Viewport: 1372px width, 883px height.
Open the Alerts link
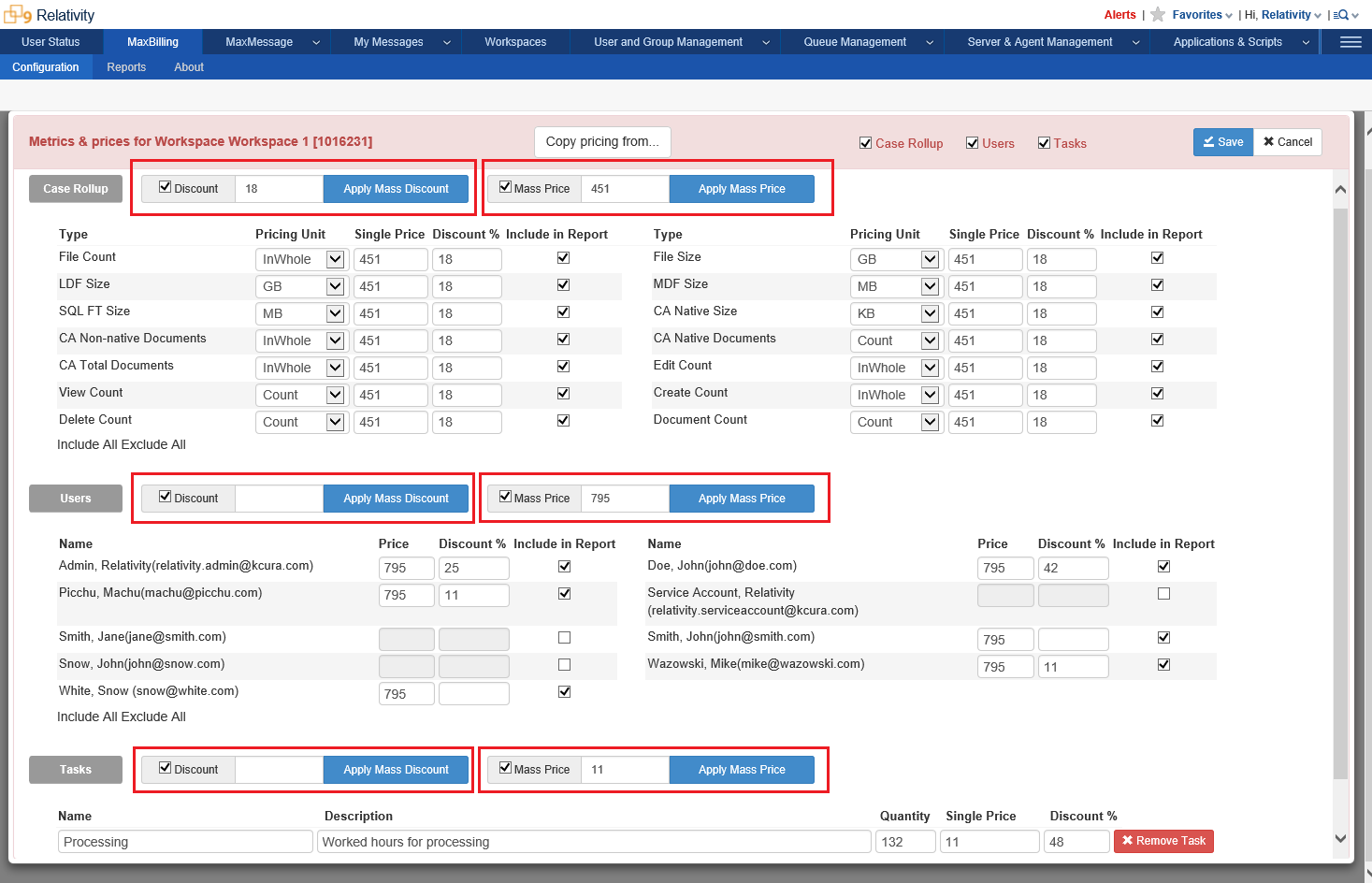point(1119,15)
